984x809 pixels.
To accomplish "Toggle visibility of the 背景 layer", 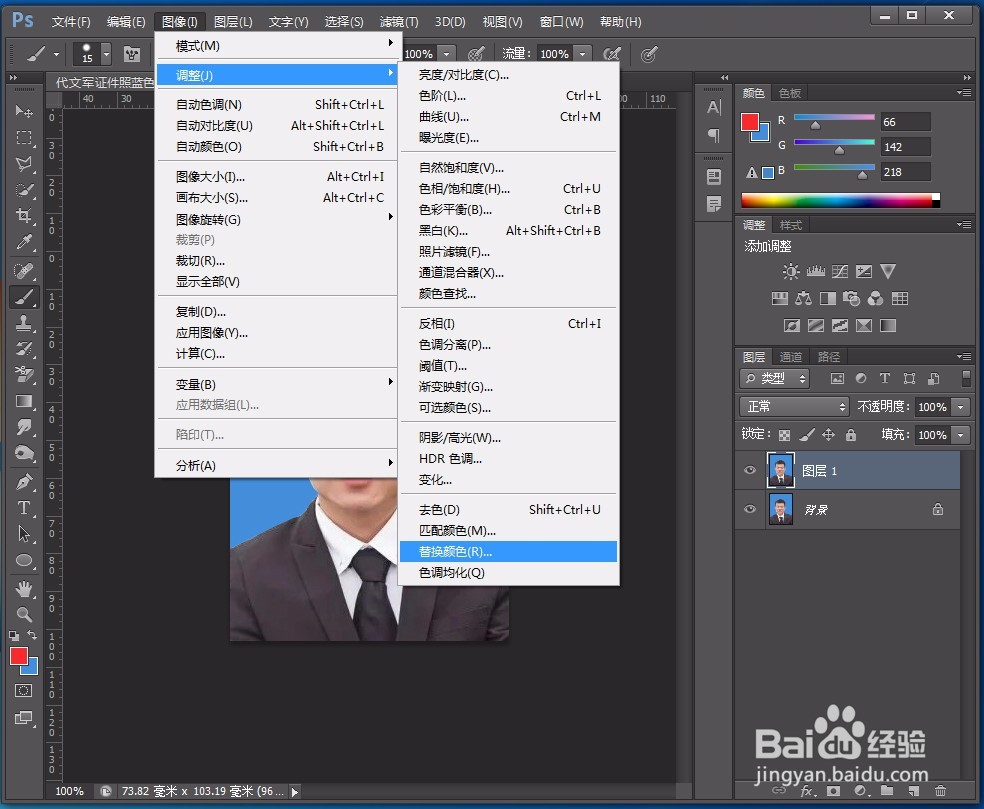I will [750, 508].
